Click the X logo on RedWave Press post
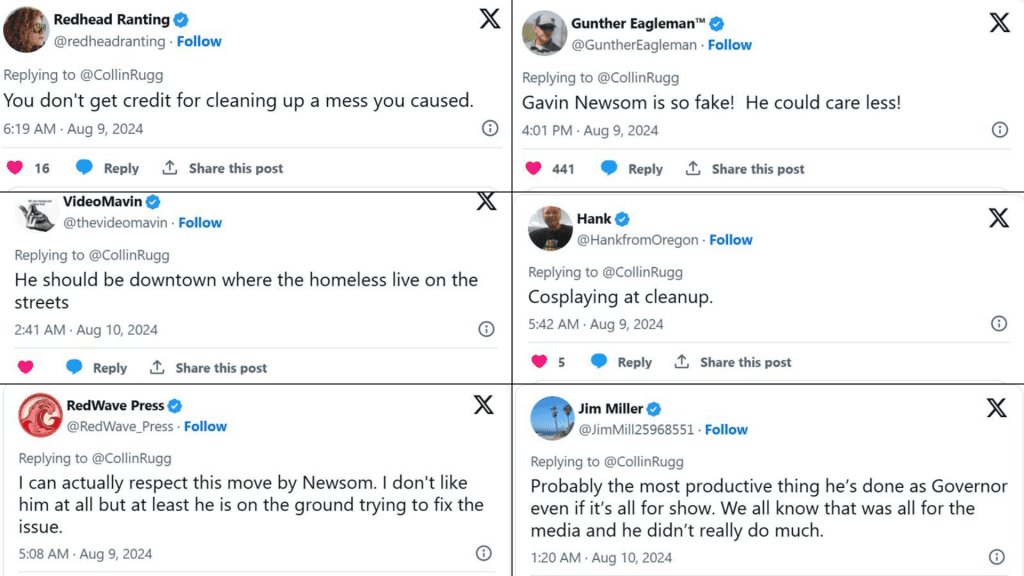 click(x=483, y=404)
